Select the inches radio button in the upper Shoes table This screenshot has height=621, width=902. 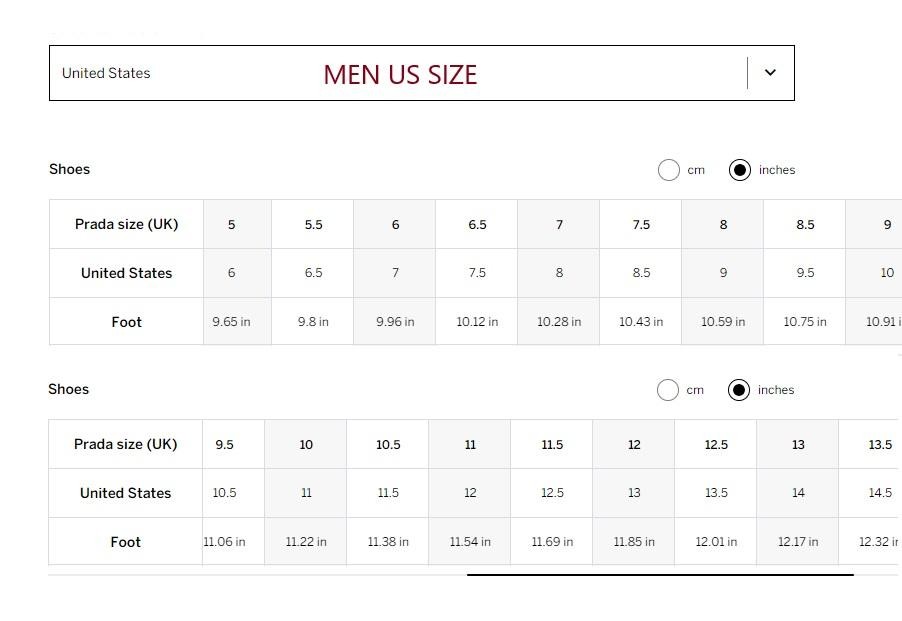point(740,170)
